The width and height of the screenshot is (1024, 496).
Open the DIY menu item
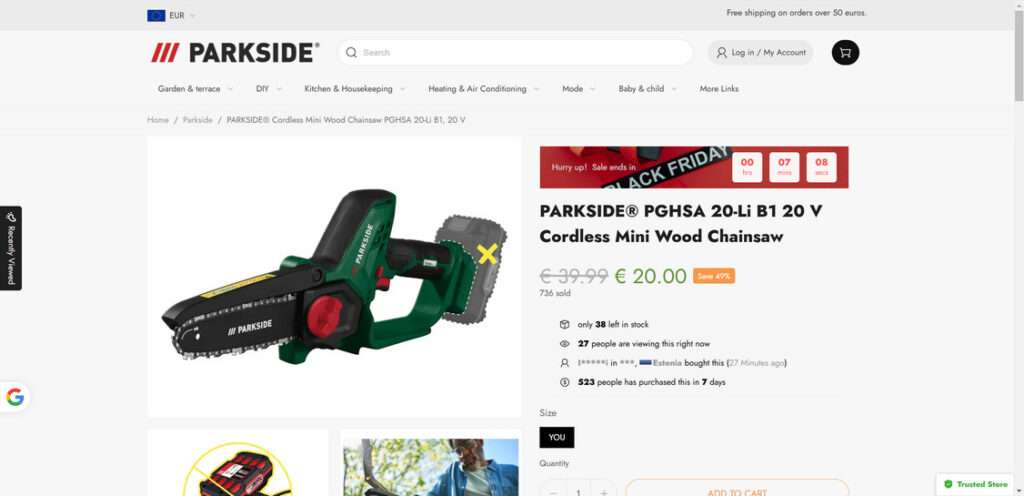click(x=269, y=89)
